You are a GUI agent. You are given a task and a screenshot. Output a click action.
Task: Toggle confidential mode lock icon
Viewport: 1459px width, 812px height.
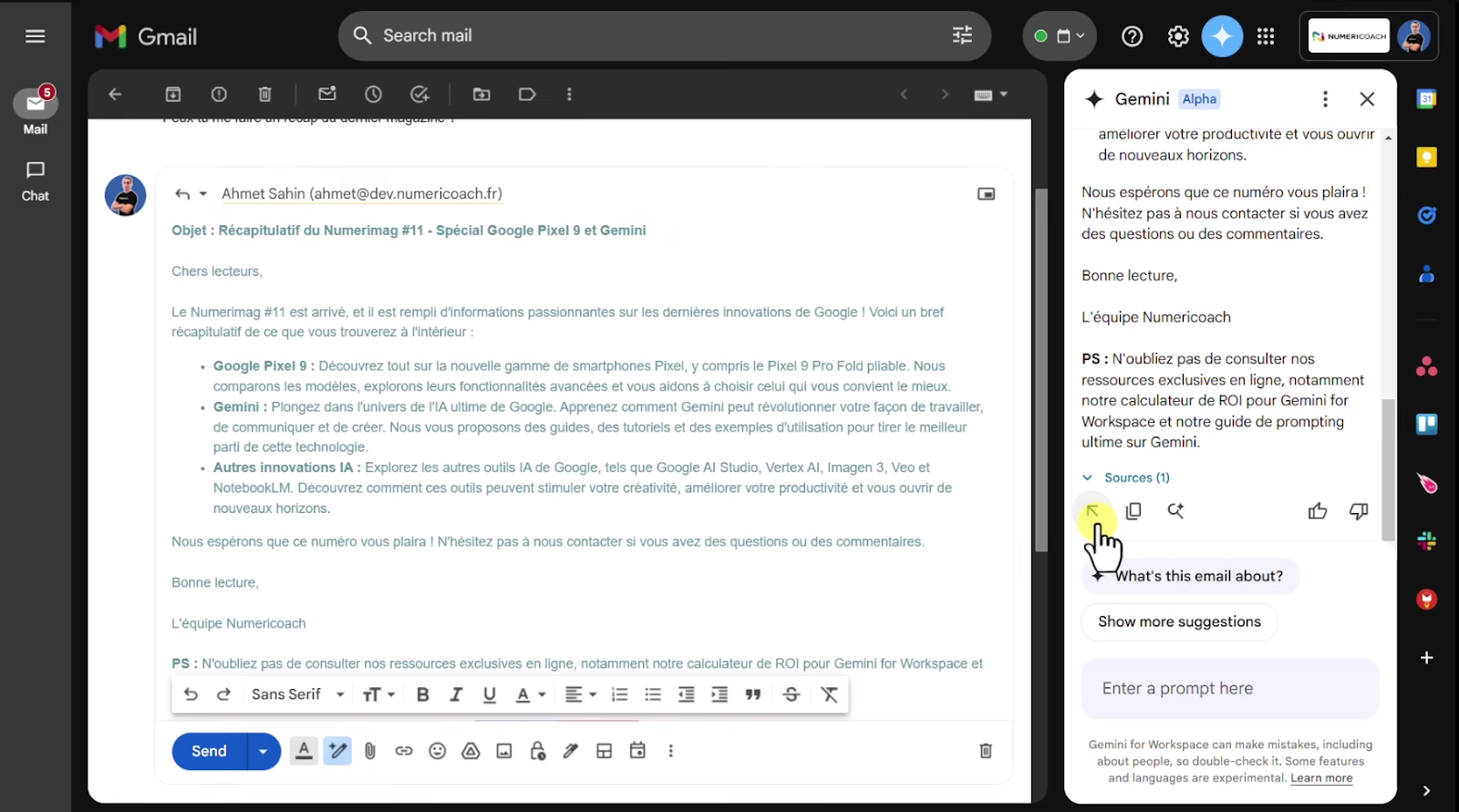point(538,751)
